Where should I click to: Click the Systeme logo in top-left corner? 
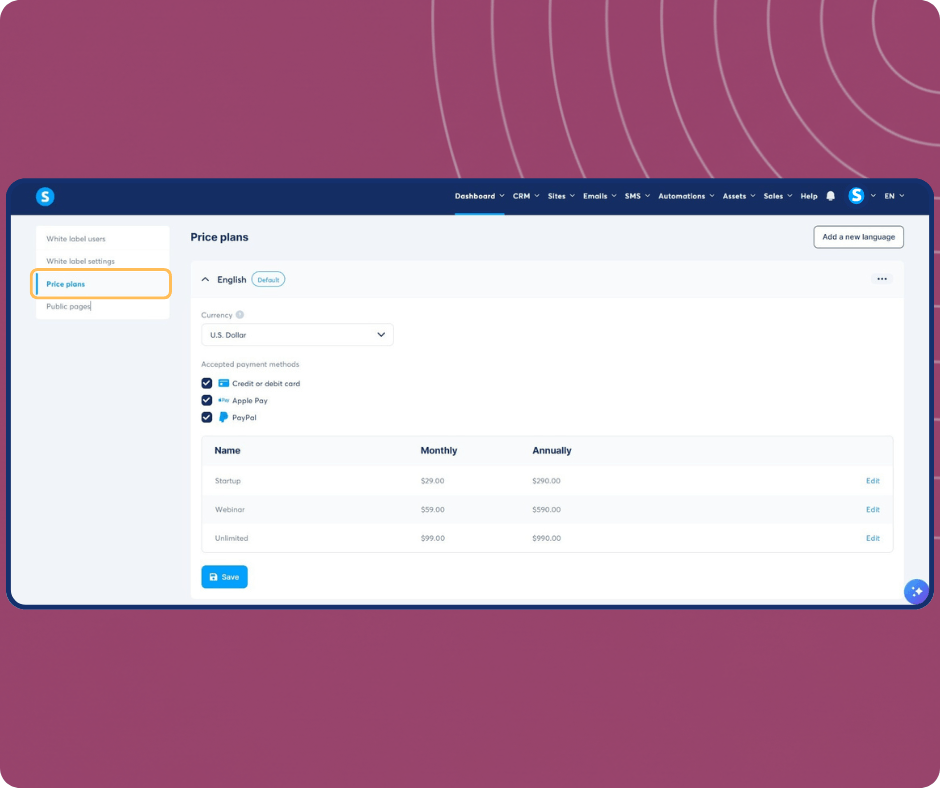click(45, 197)
